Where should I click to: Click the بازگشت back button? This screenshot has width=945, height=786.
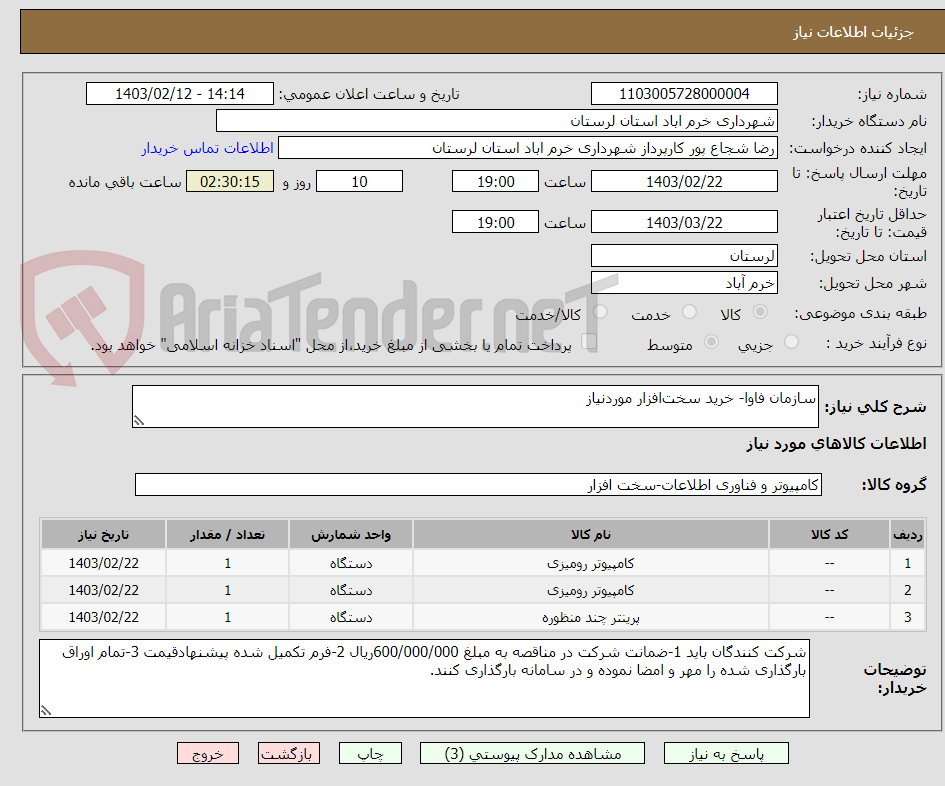point(289,753)
